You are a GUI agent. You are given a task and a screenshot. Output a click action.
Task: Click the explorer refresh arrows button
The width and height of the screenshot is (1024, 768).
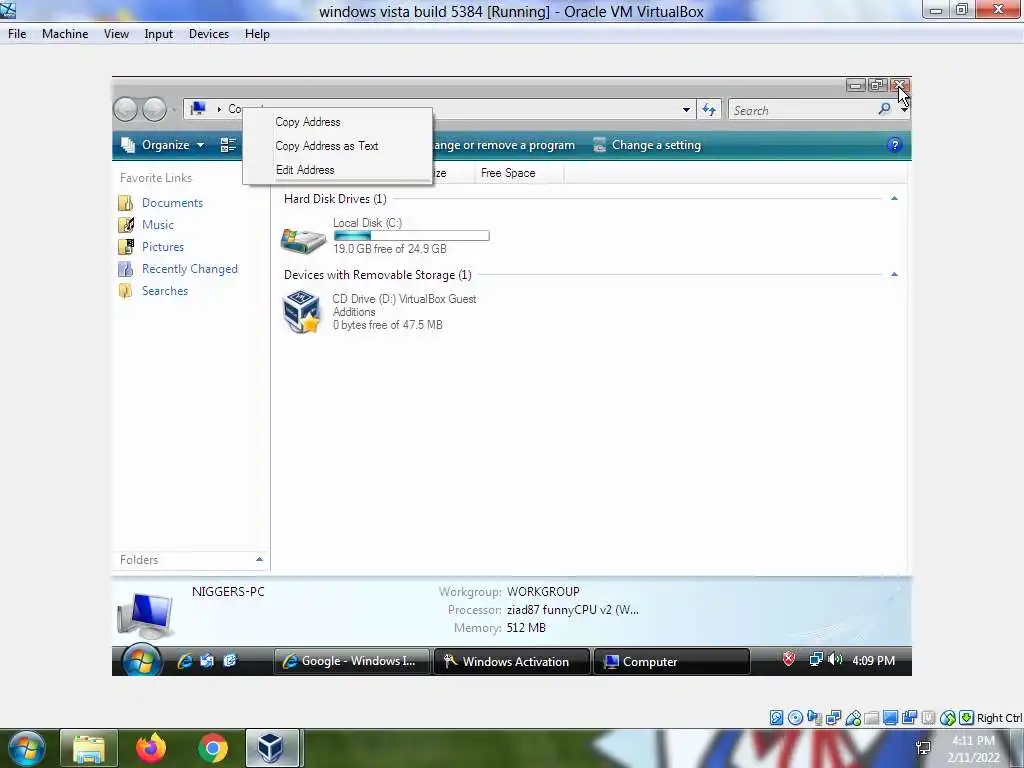[x=709, y=110]
